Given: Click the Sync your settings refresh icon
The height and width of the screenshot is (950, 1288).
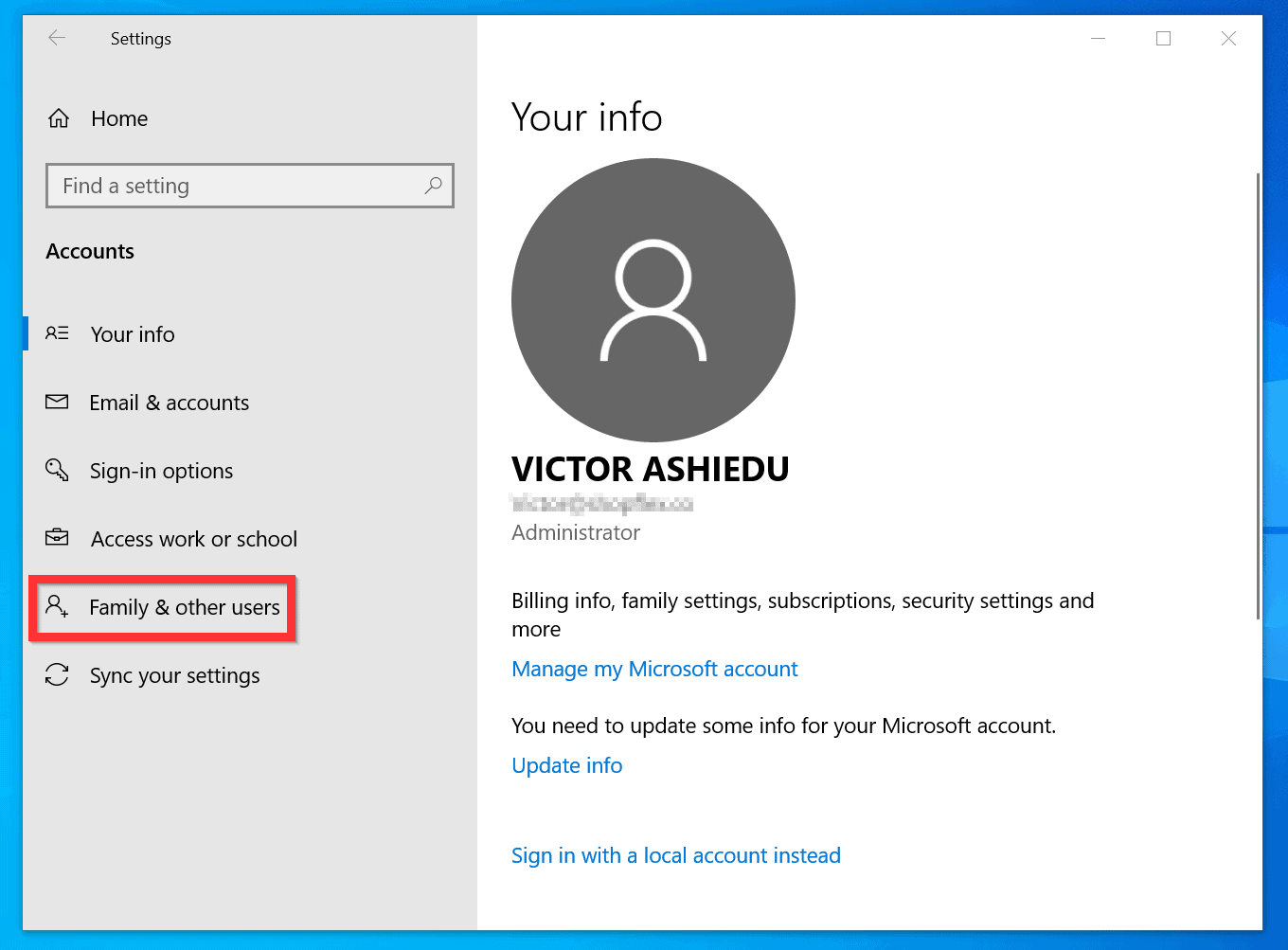Looking at the screenshot, I should coord(57,674).
